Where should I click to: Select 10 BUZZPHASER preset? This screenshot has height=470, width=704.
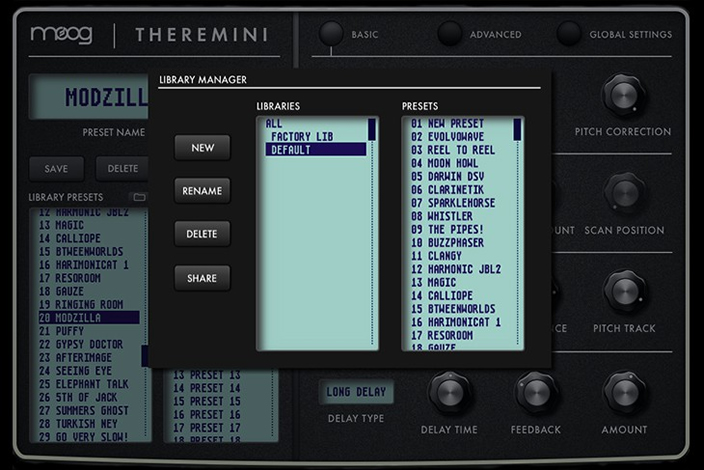point(461,242)
